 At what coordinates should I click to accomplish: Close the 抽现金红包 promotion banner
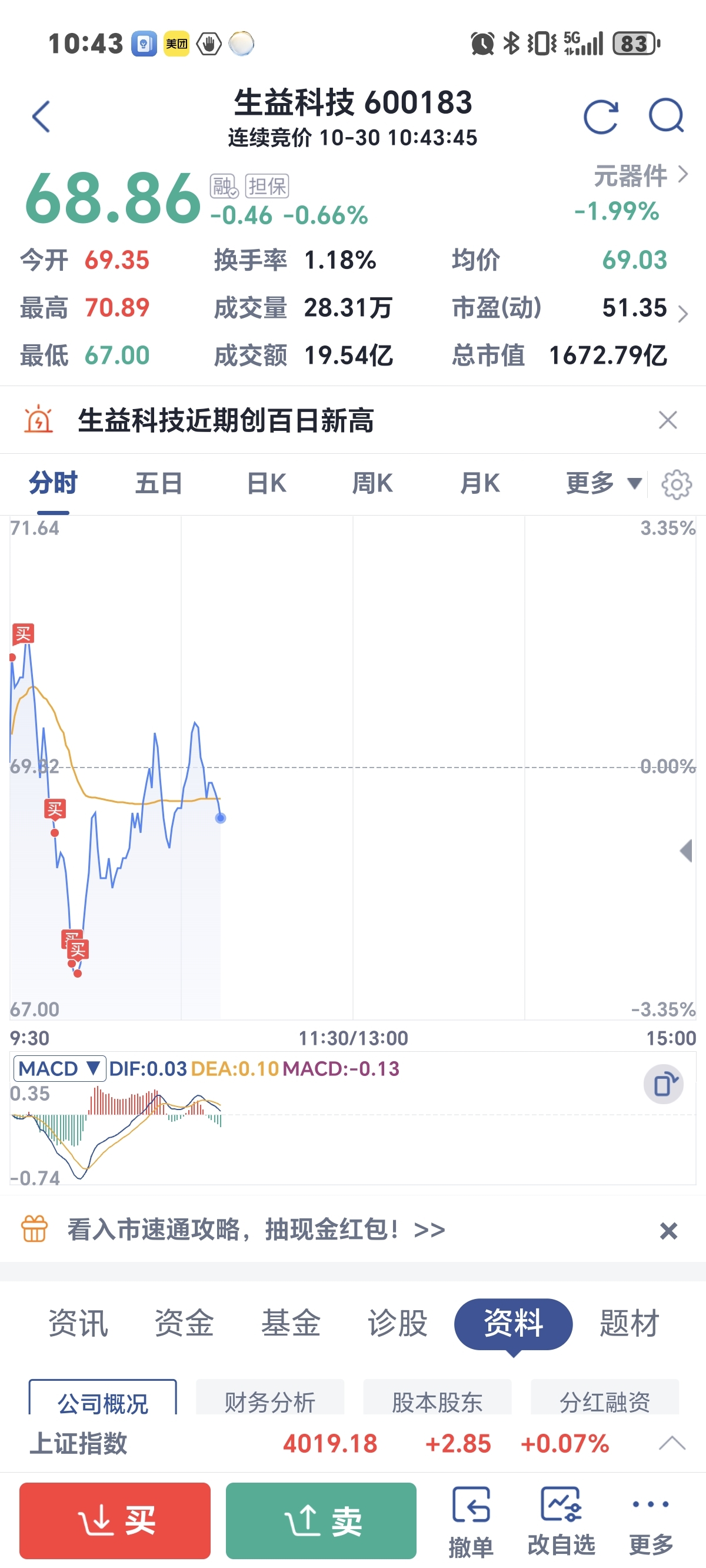click(x=668, y=1231)
